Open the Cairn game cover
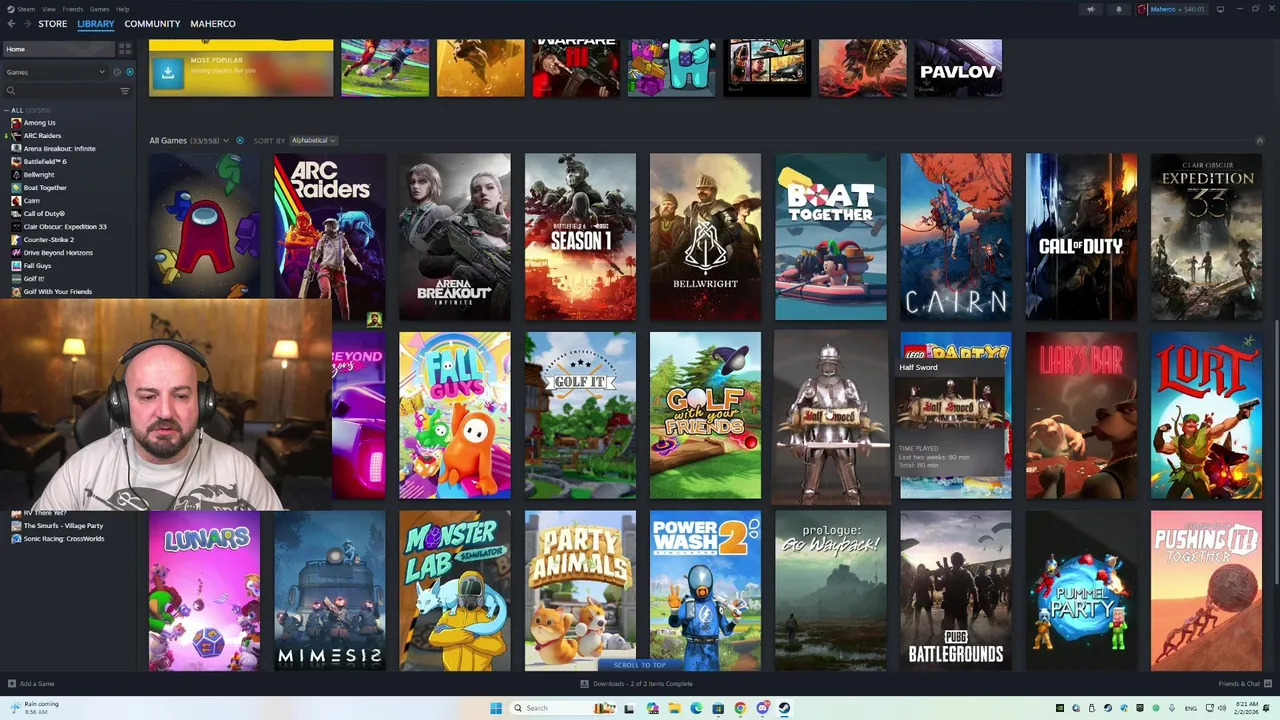The image size is (1280, 720). [955, 236]
